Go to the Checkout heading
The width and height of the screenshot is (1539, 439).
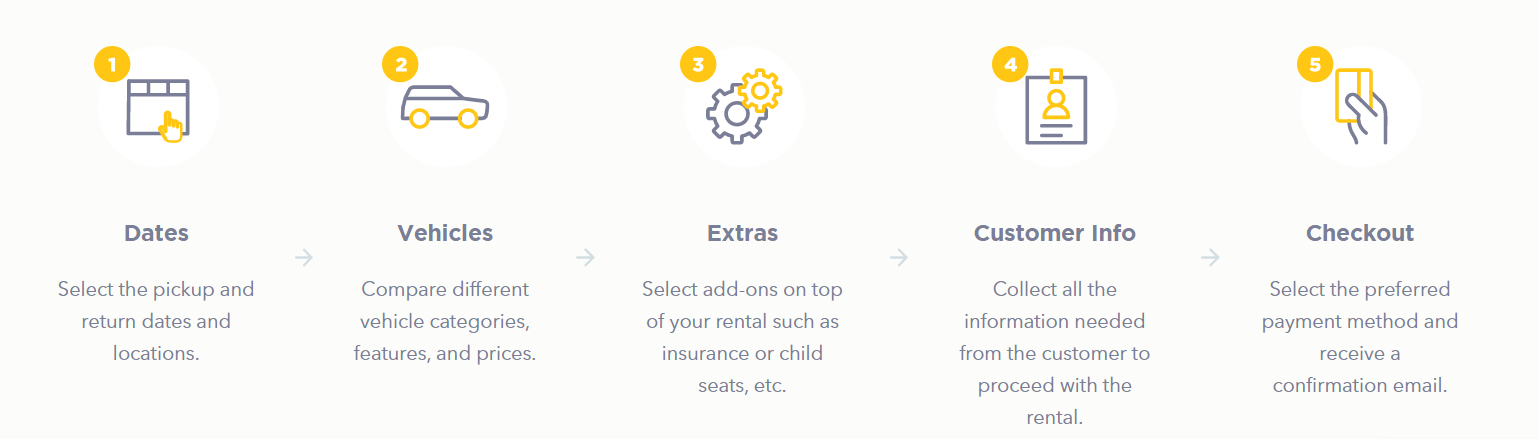pos(1360,233)
